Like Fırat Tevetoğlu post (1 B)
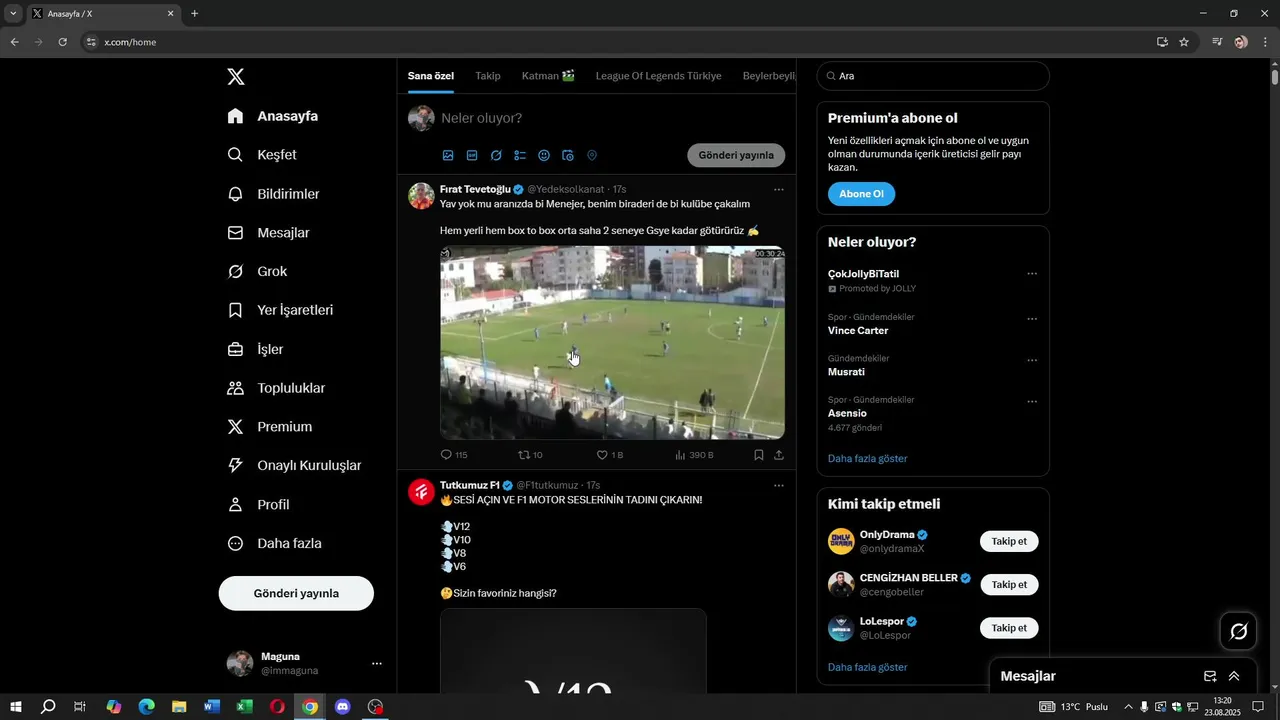1280x720 pixels. [x=610, y=455]
